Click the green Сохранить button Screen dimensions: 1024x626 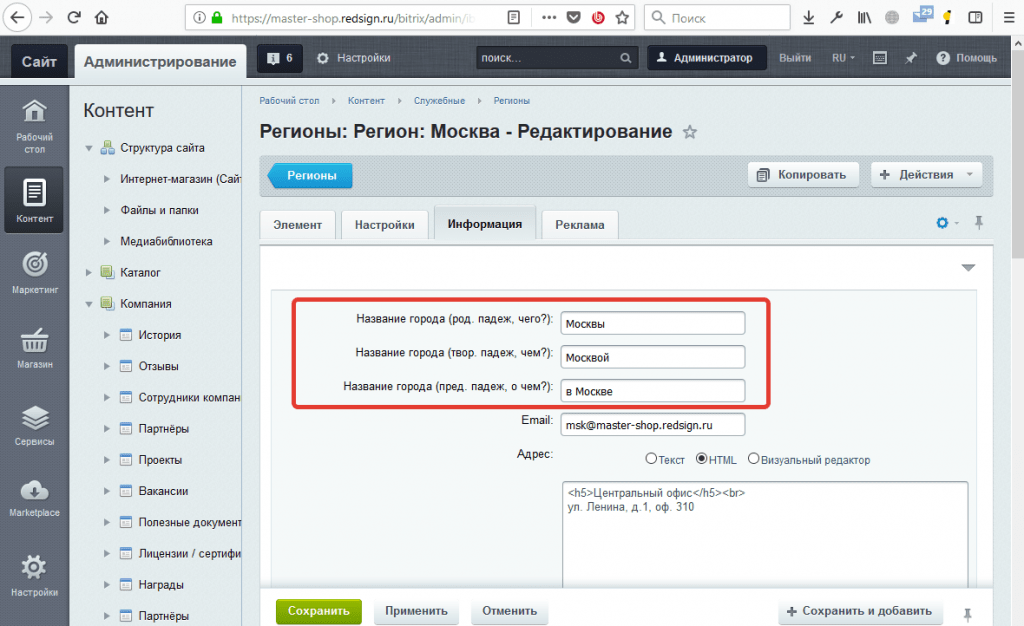318,611
